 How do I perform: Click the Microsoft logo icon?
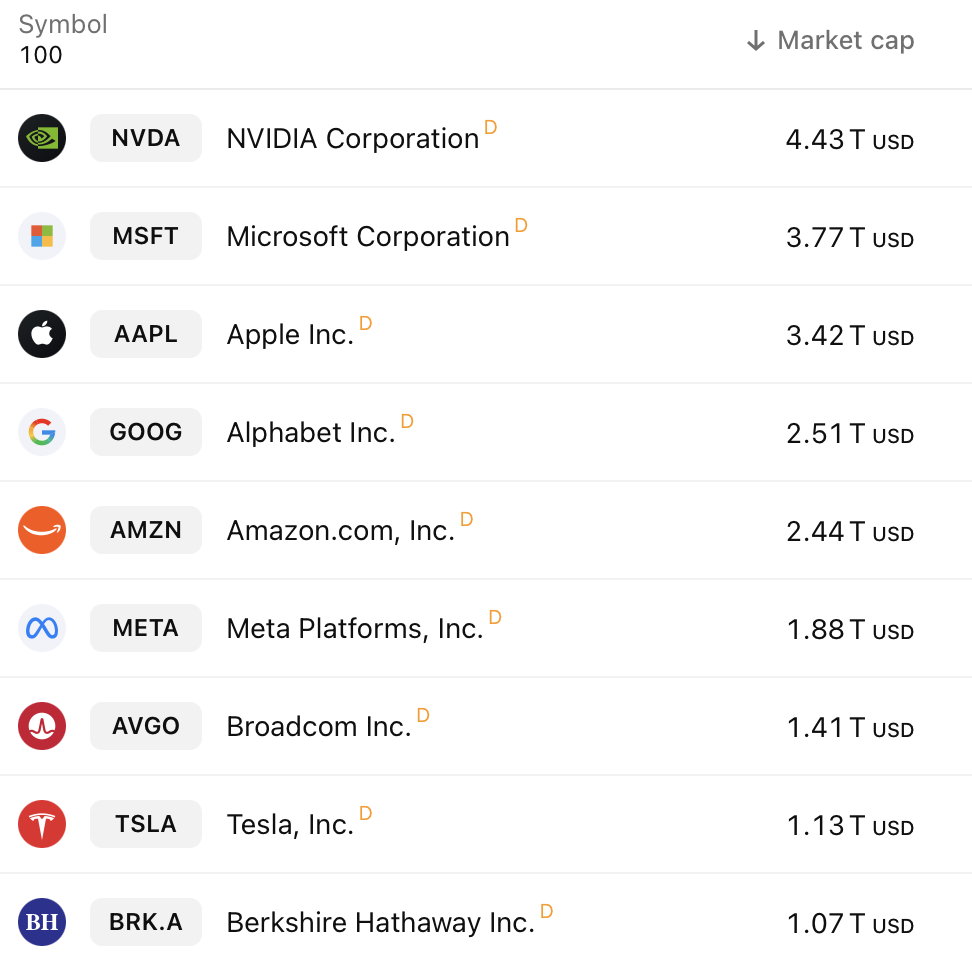42,236
